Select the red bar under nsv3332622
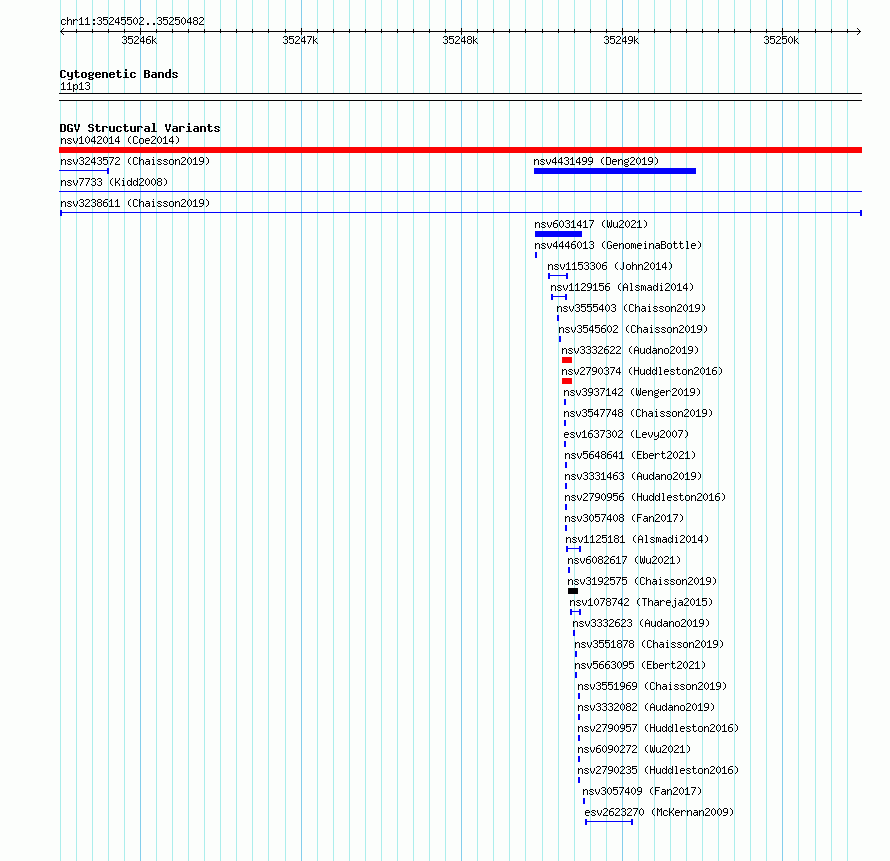This screenshot has height=861, width=890. (x=566, y=360)
